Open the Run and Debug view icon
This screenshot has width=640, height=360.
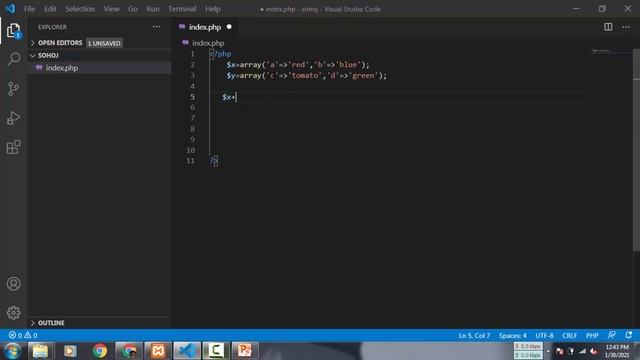pyautogui.click(x=13, y=118)
